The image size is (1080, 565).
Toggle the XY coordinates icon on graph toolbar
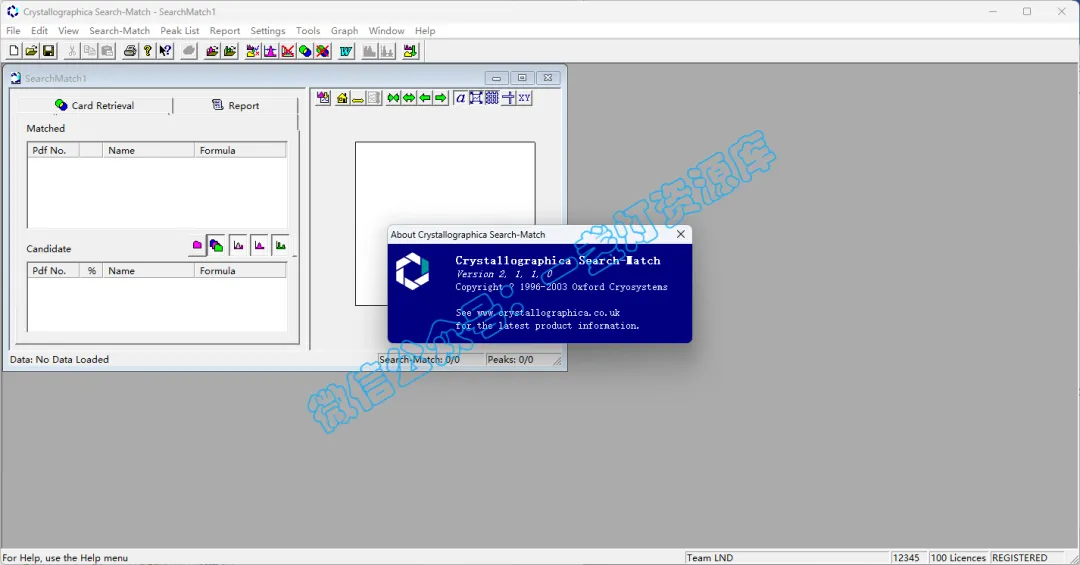pyautogui.click(x=524, y=98)
